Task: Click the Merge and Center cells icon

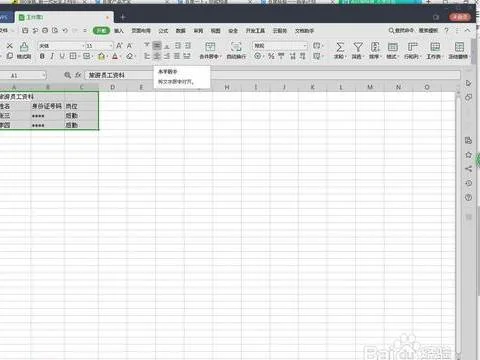Action: 210,47
